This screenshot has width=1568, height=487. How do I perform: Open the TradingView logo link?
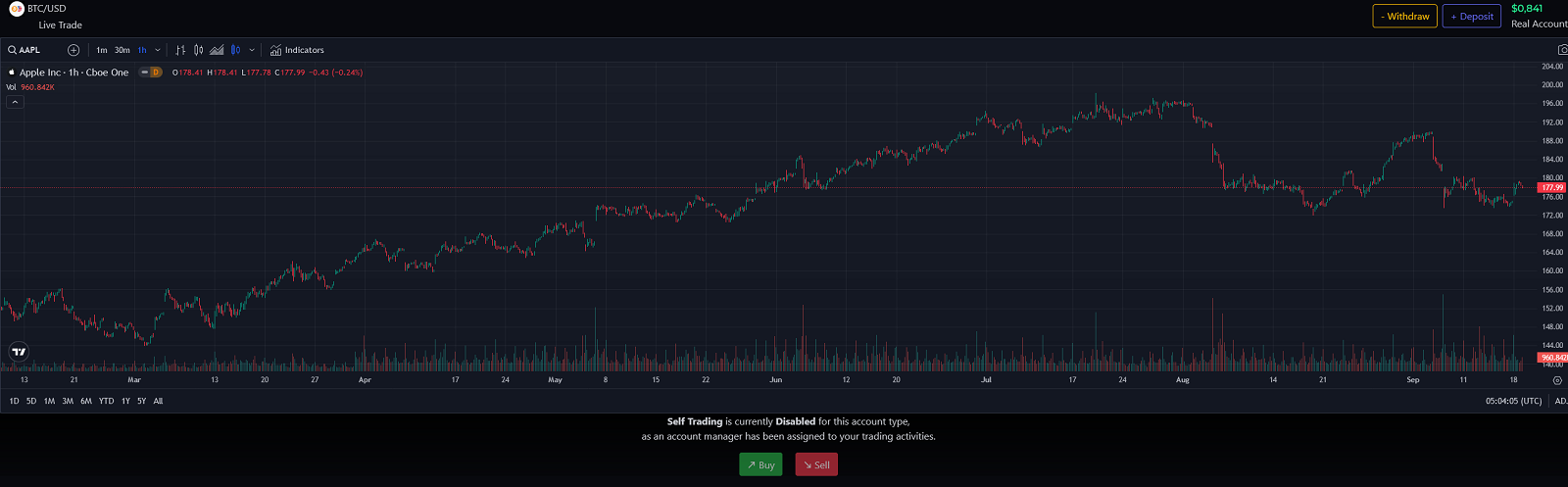[18, 351]
